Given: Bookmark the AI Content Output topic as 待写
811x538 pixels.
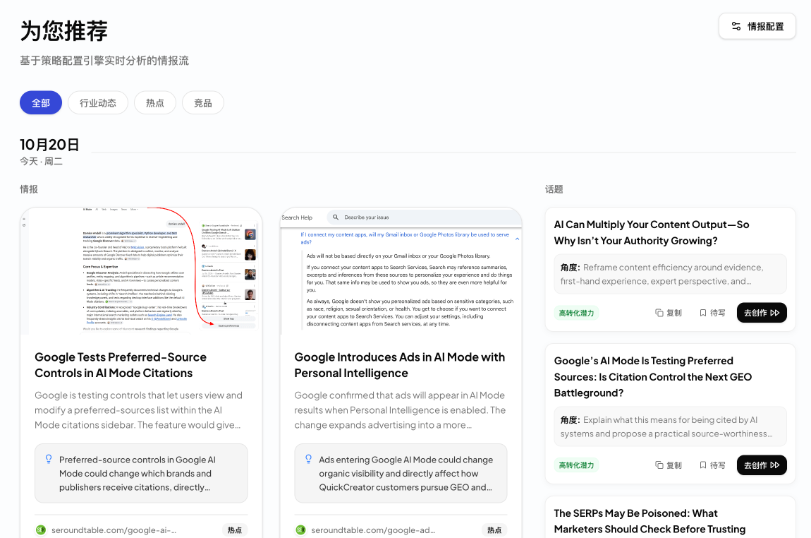Looking at the screenshot, I should click(712, 313).
